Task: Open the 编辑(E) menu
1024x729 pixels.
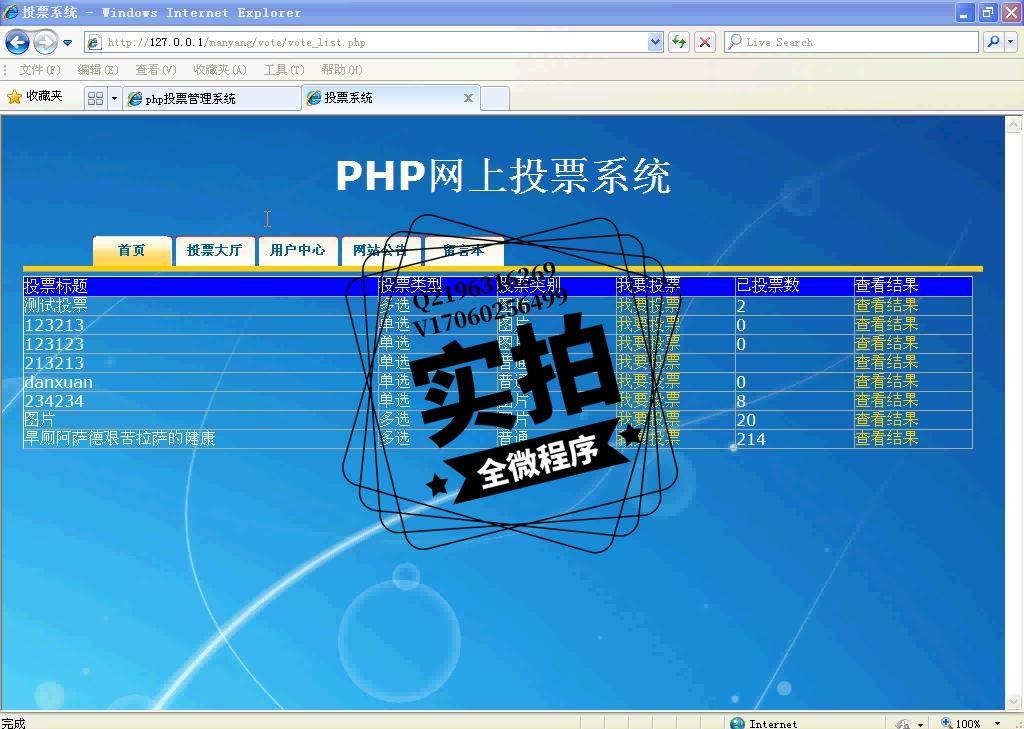Action: click(x=97, y=70)
